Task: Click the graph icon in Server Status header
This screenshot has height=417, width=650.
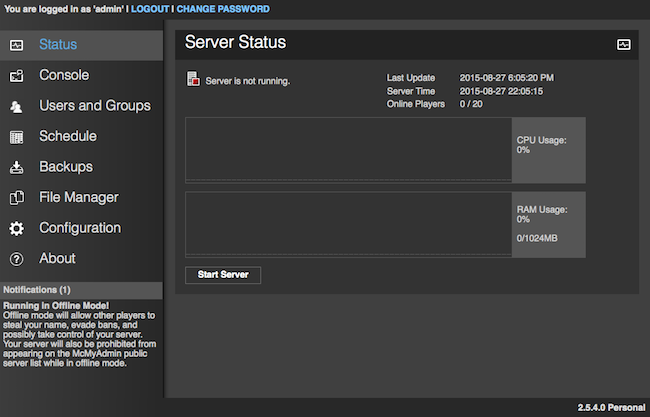Action: pyautogui.click(x=623, y=44)
